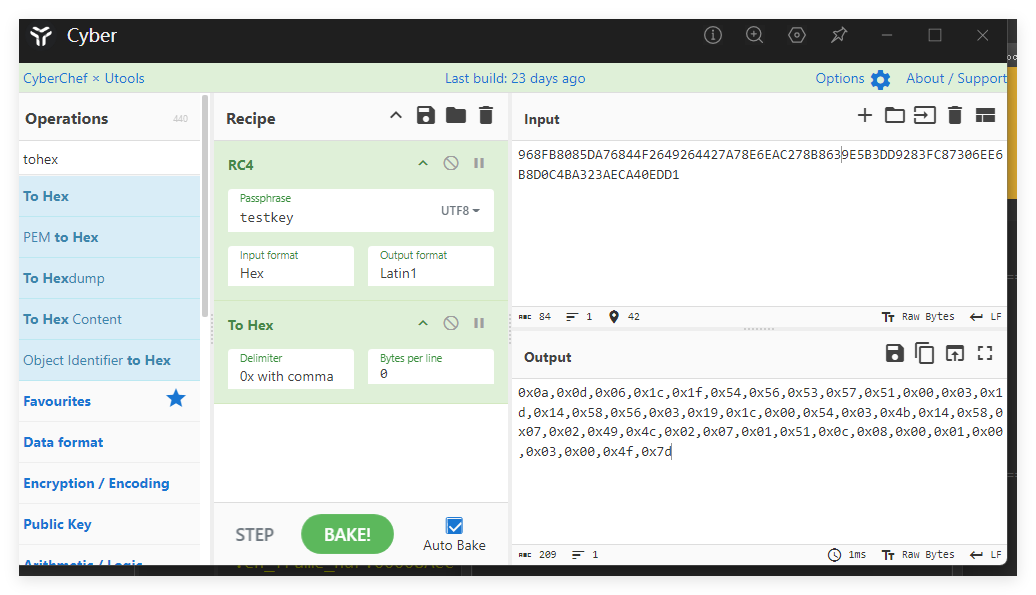Image resolution: width=1036 pixels, height=595 pixels.
Task: Select the To Hex Content operation
Action: coord(110,319)
